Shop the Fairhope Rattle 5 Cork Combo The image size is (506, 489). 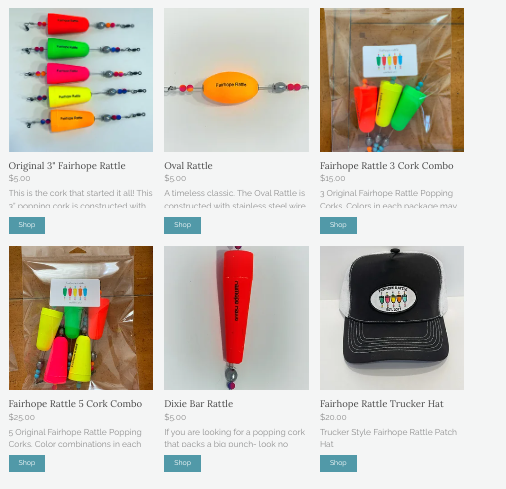click(x=27, y=463)
